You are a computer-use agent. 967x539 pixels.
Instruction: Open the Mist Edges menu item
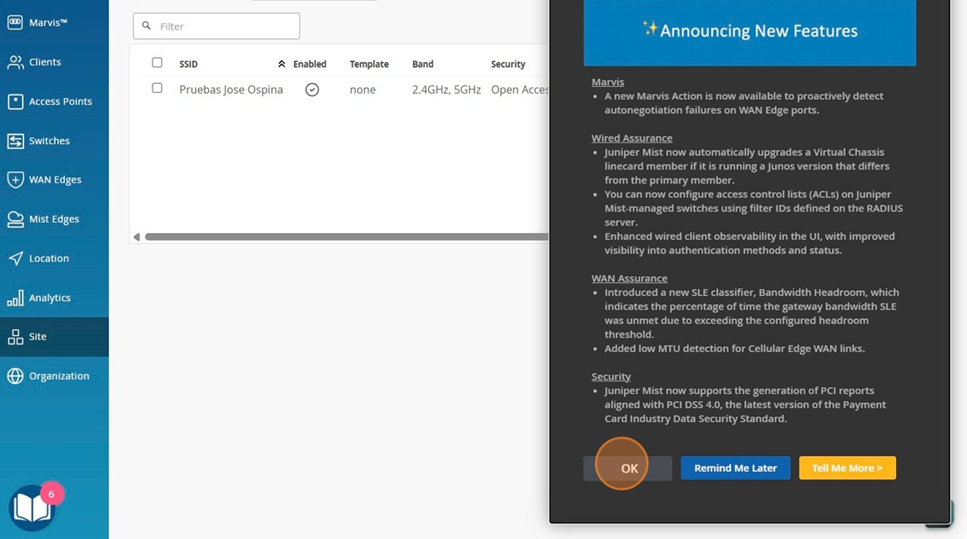(x=54, y=220)
